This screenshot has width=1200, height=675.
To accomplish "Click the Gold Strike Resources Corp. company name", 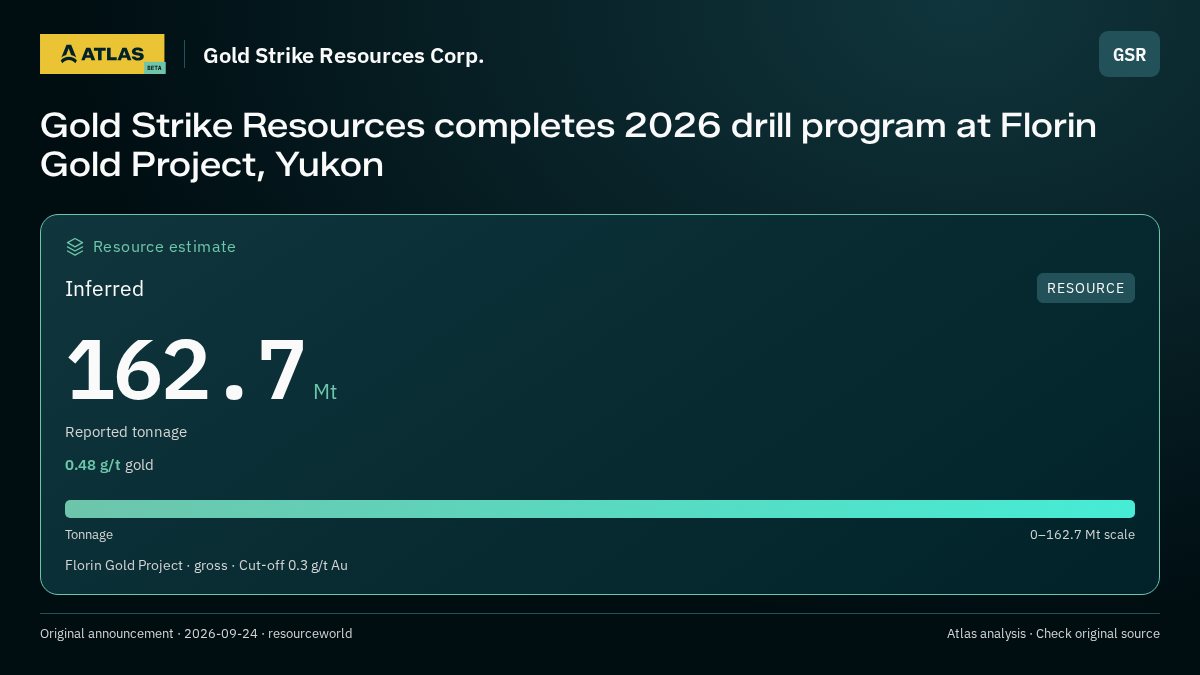I will pyautogui.click(x=343, y=55).
